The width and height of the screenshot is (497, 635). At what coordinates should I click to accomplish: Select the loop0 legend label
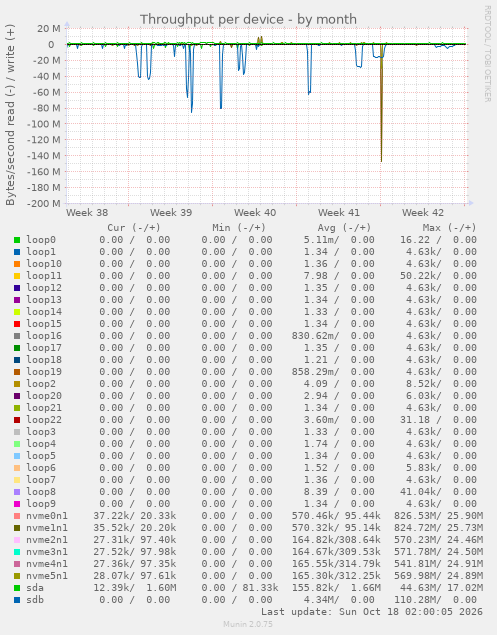[41, 240]
